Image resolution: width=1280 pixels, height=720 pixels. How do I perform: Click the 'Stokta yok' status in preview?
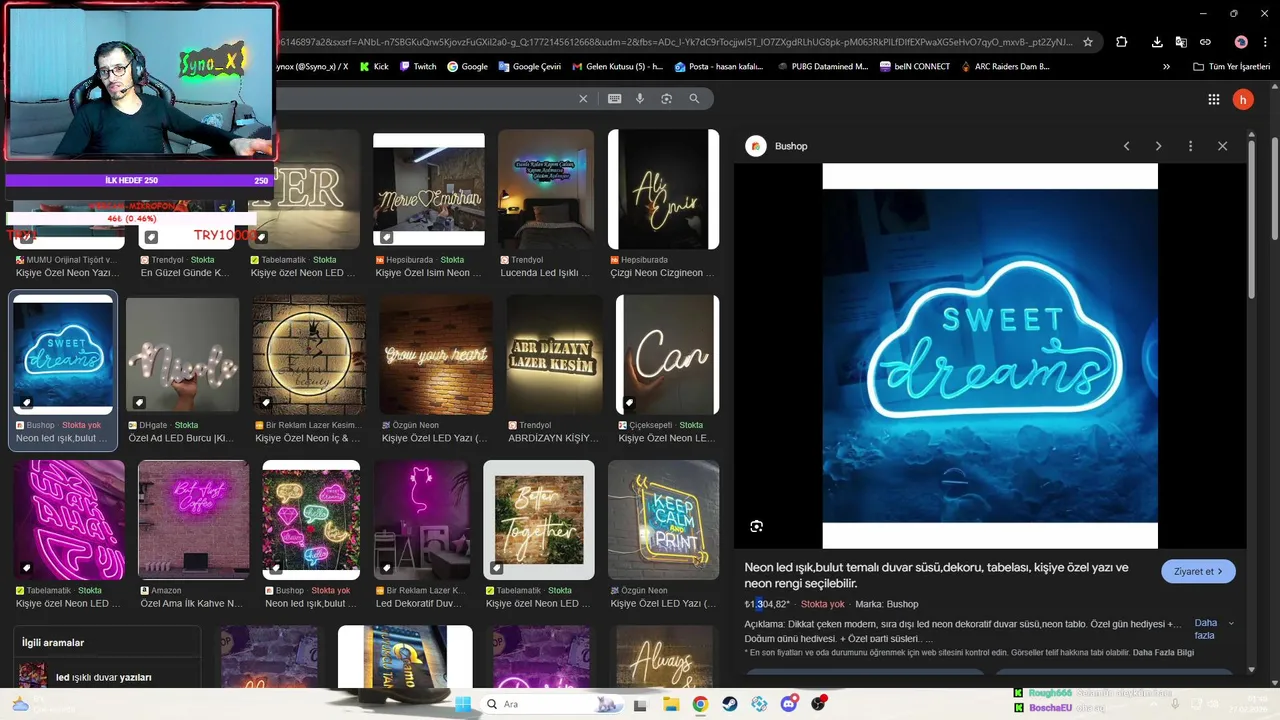[x=823, y=604]
